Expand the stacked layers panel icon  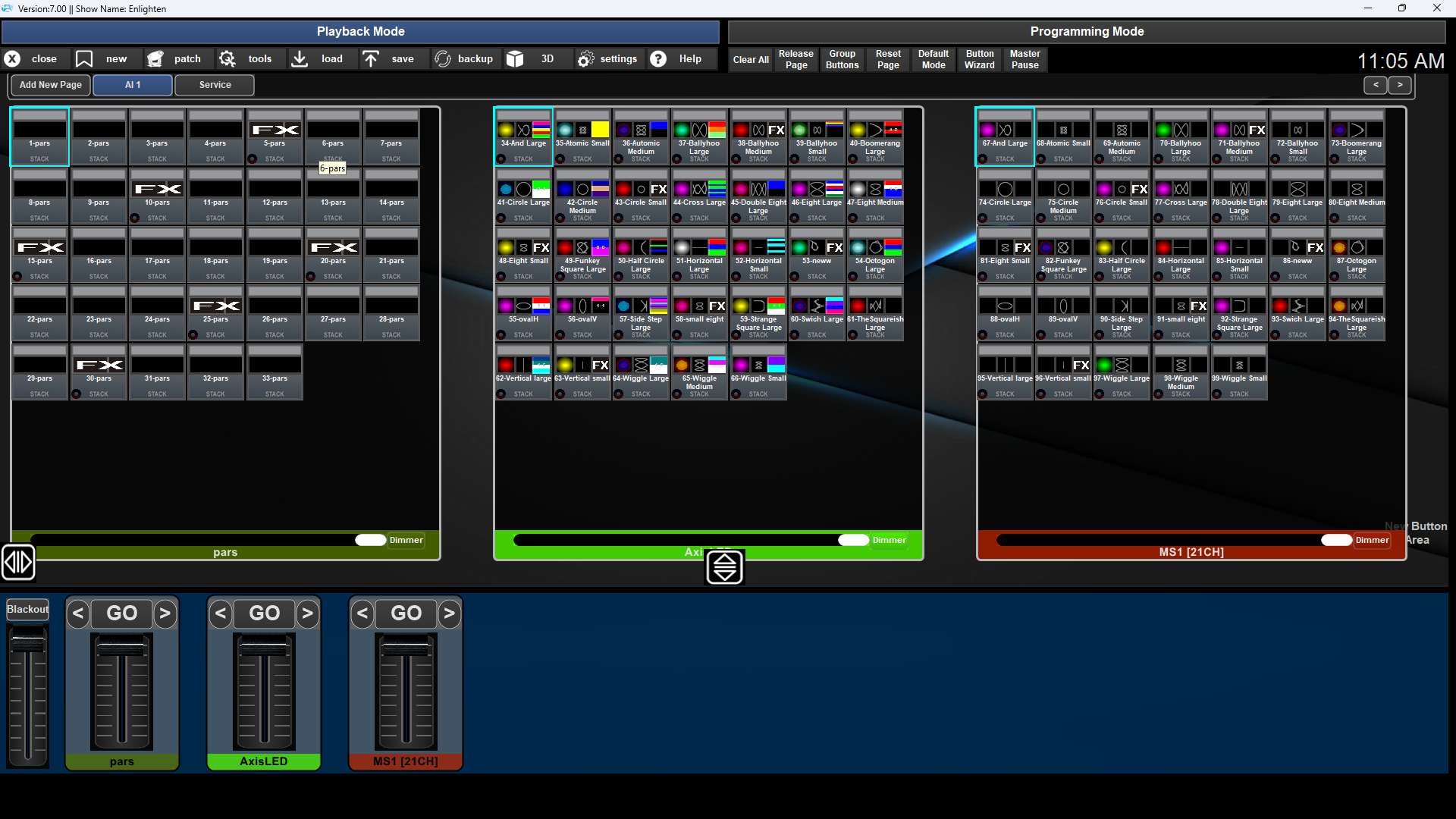[724, 567]
